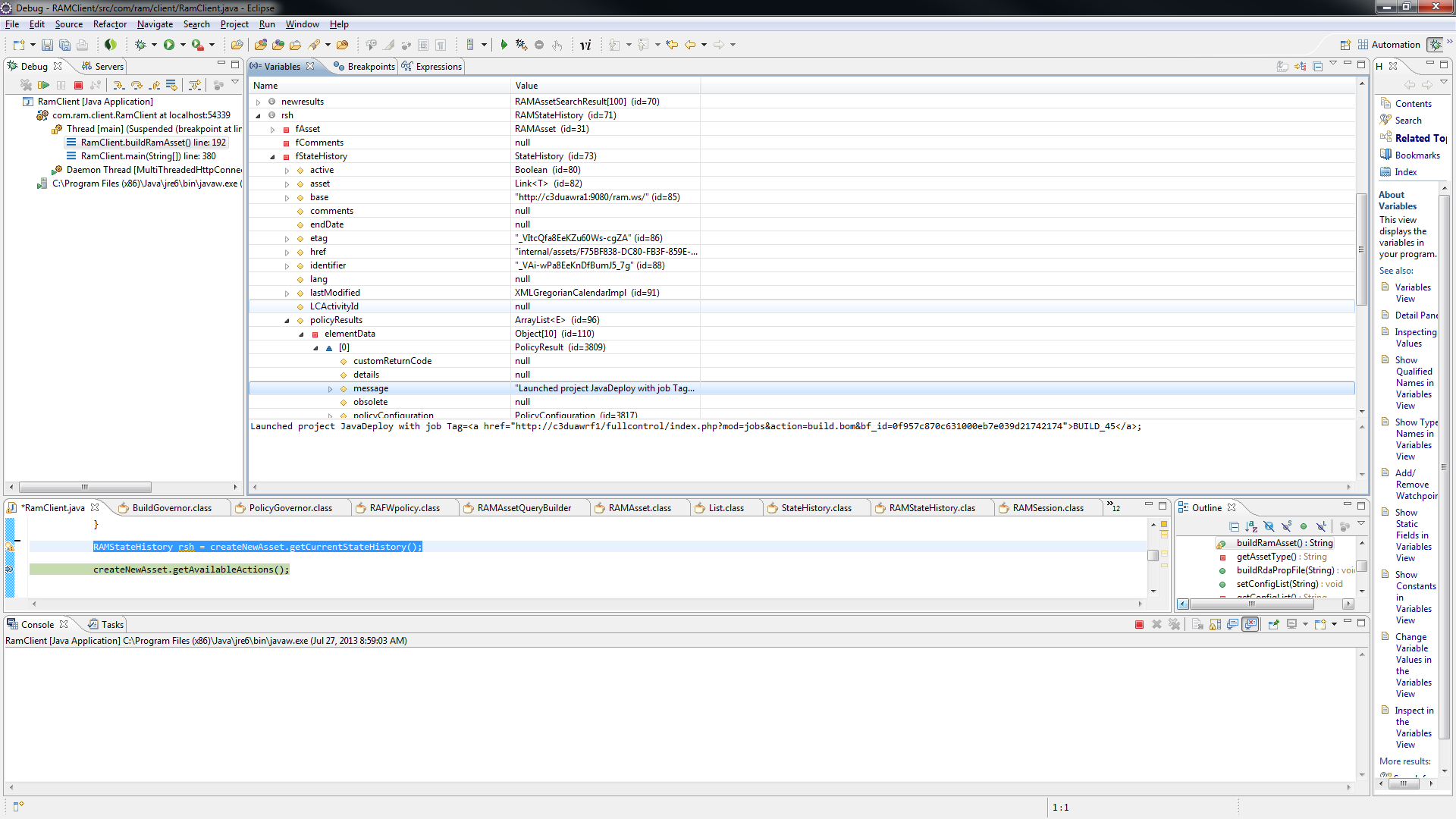Toggle Show Logical Structure in the Variables view

[x=1300, y=67]
